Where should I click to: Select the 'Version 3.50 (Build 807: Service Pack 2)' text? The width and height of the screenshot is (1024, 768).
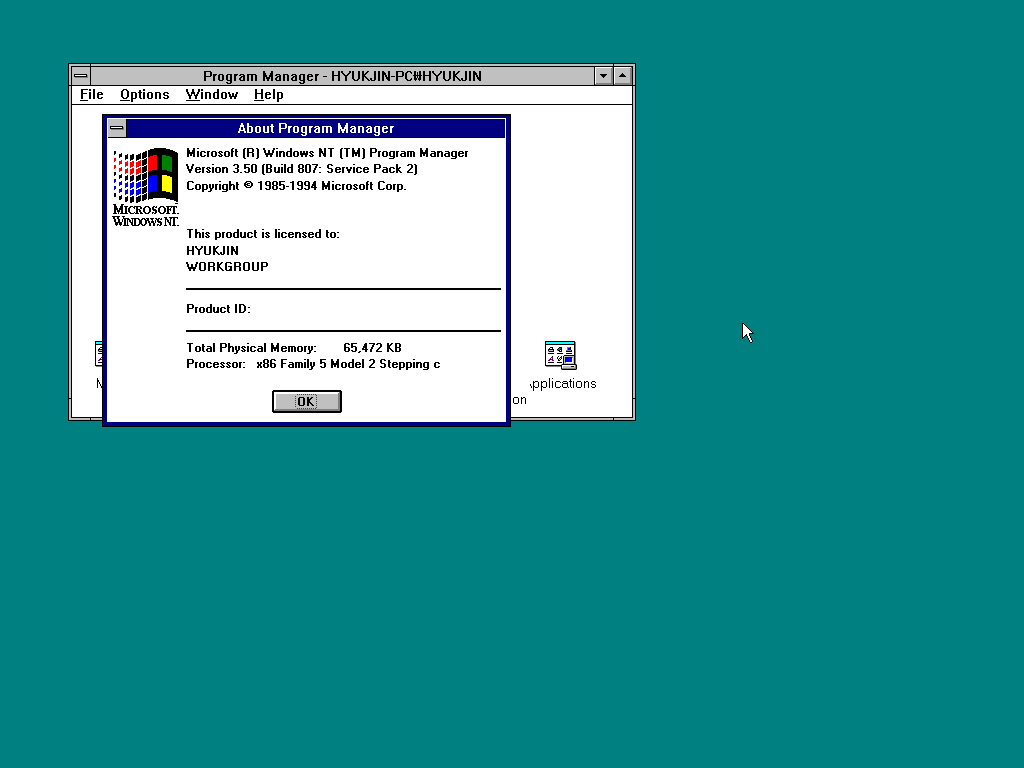click(302, 169)
